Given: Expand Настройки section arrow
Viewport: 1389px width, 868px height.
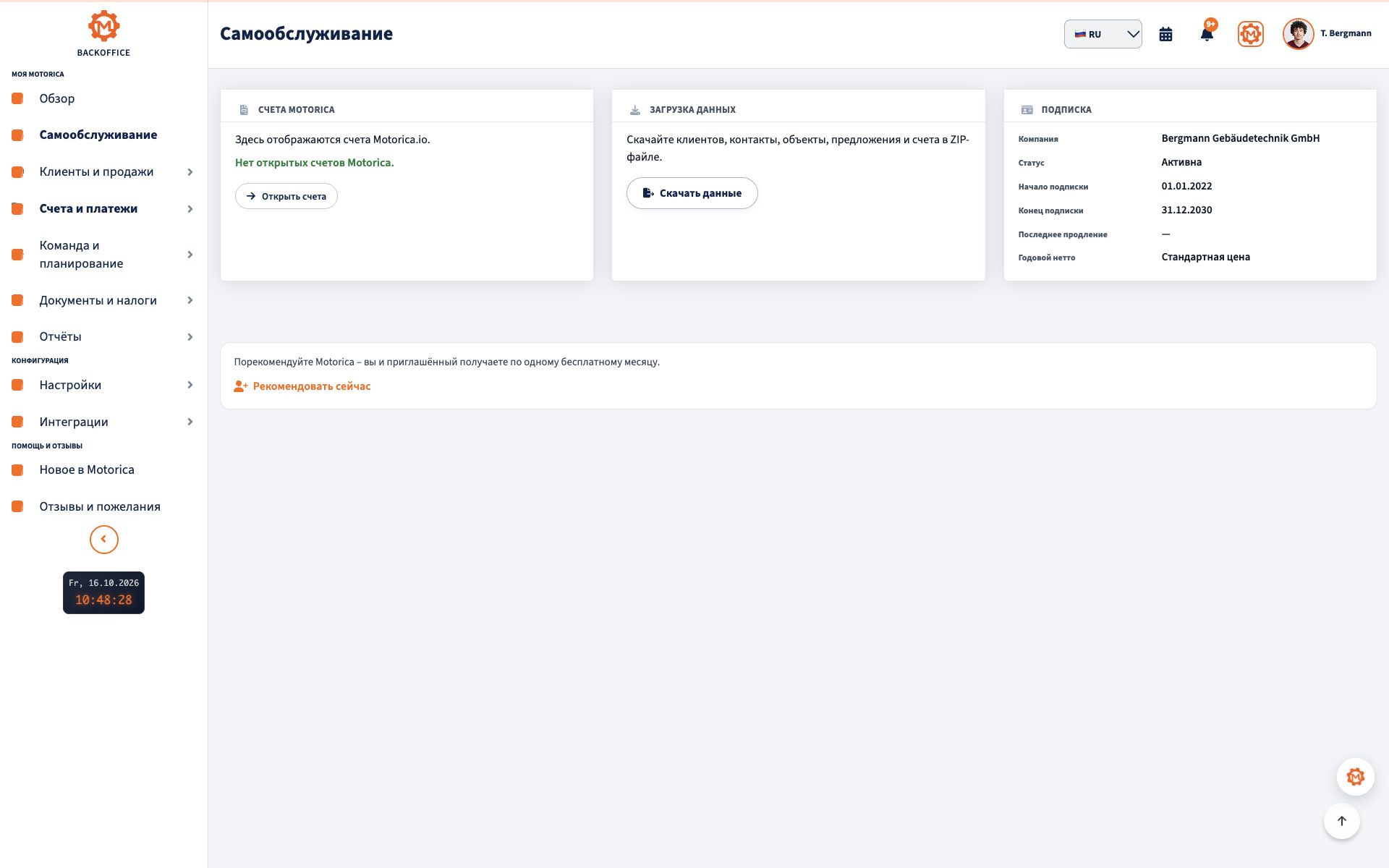Looking at the screenshot, I should pyautogui.click(x=190, y=385).
